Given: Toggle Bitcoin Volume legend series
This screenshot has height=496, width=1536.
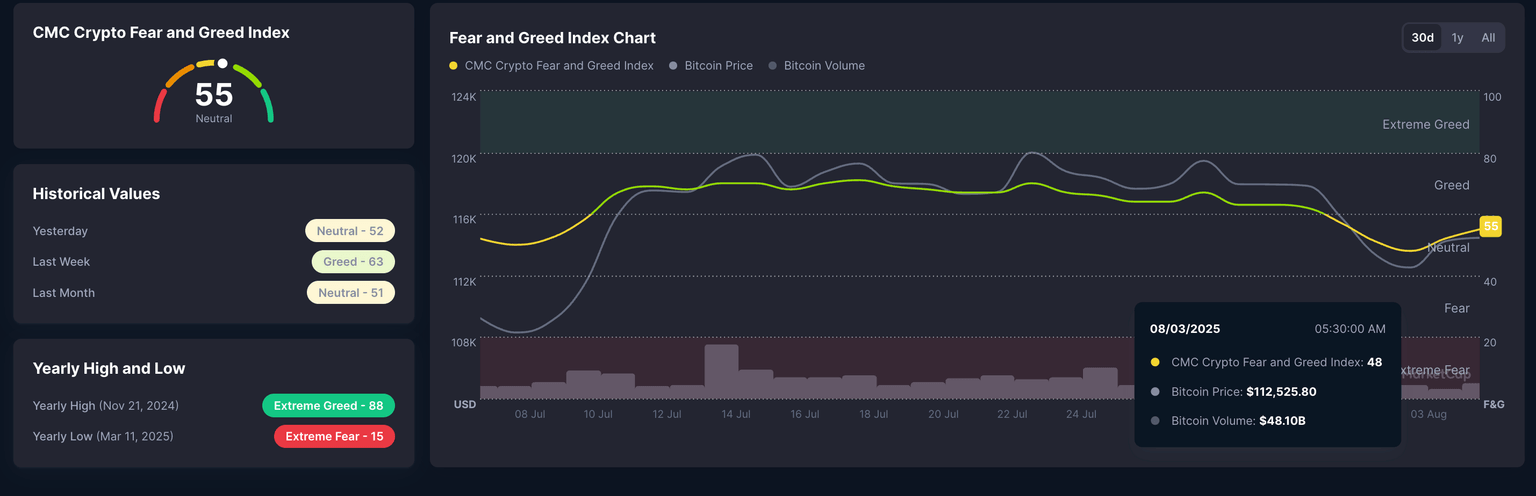Looking at the screenshot, I should point(816,66).
